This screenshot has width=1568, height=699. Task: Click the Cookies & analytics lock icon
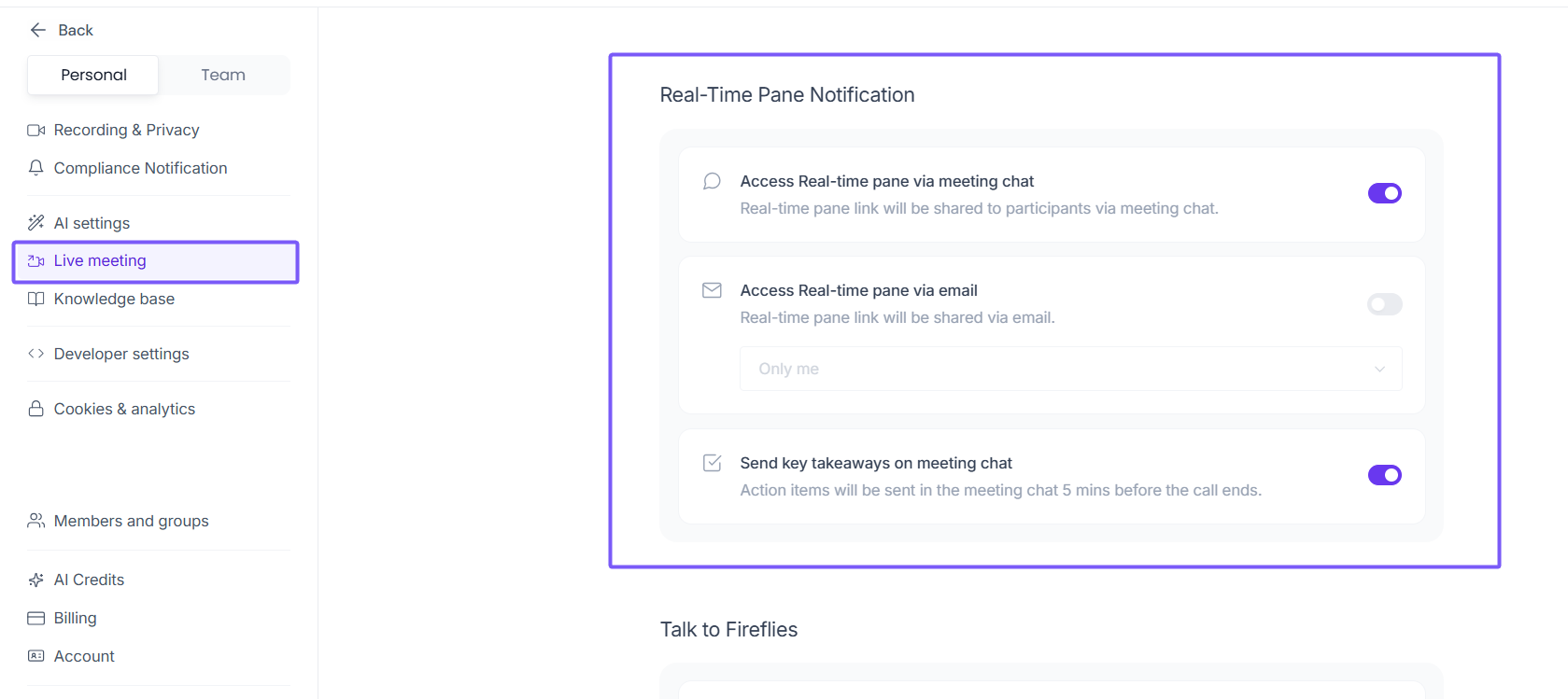click(36, 409)
